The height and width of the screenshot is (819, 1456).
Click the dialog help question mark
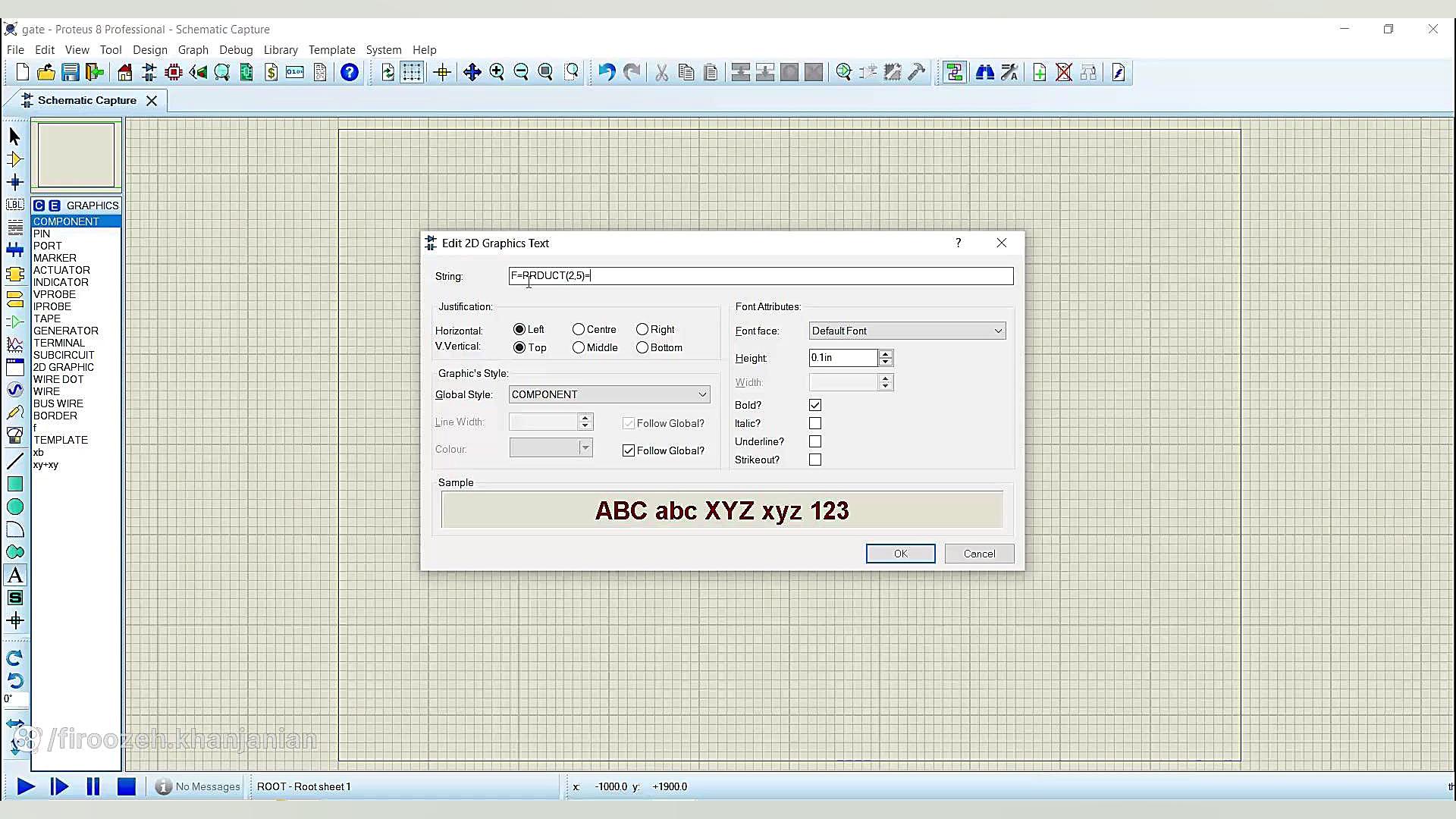click(x=959, y=243)
